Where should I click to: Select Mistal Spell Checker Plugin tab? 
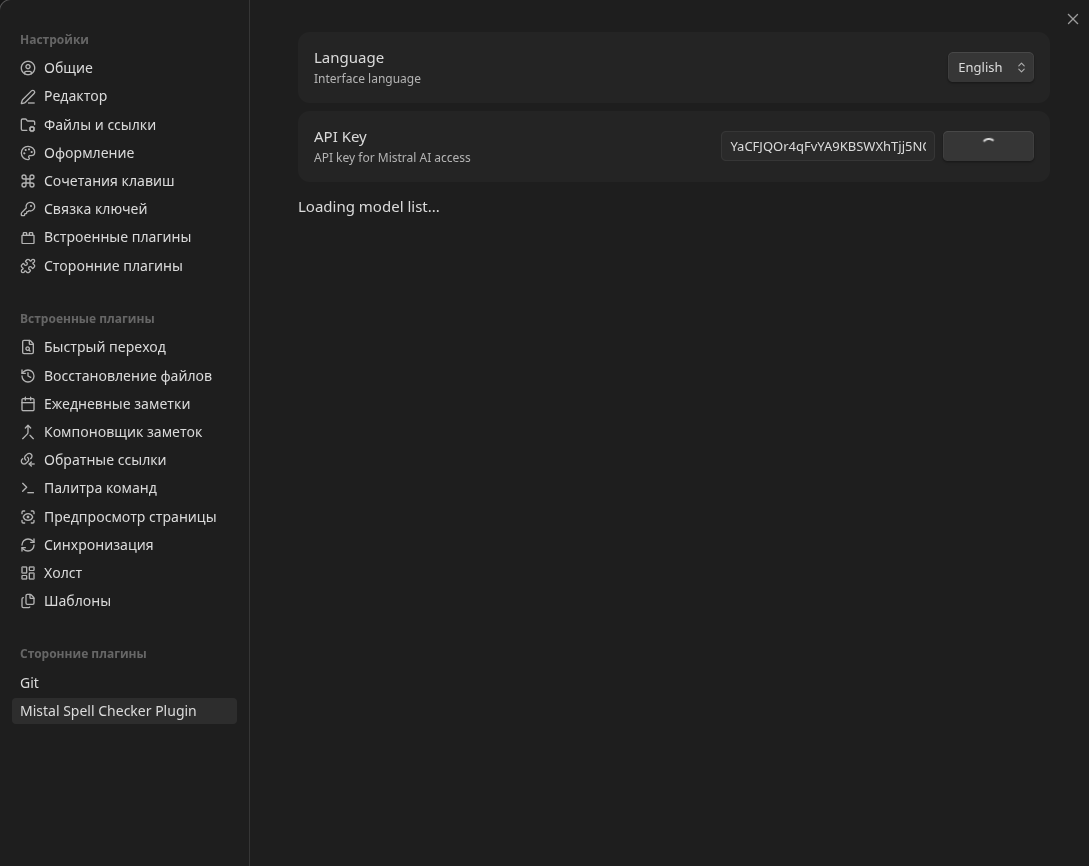tap(124, 711)
